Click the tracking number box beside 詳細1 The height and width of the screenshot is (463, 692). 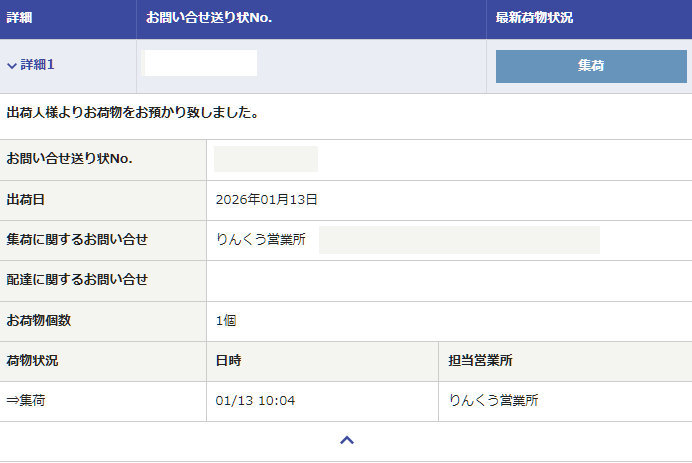point(200,63)
